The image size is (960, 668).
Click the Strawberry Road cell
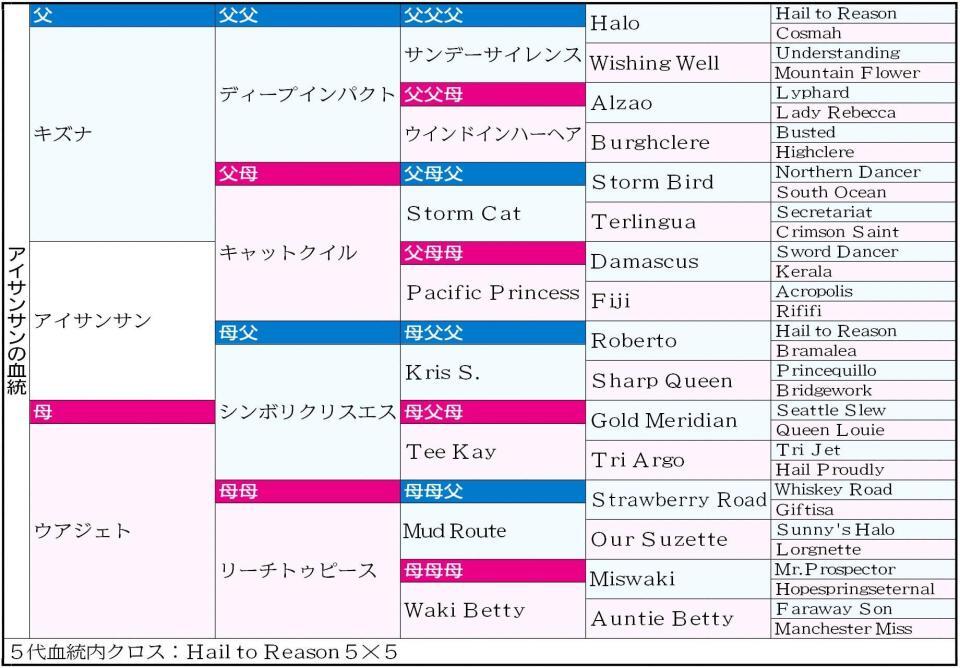point(678,500)
